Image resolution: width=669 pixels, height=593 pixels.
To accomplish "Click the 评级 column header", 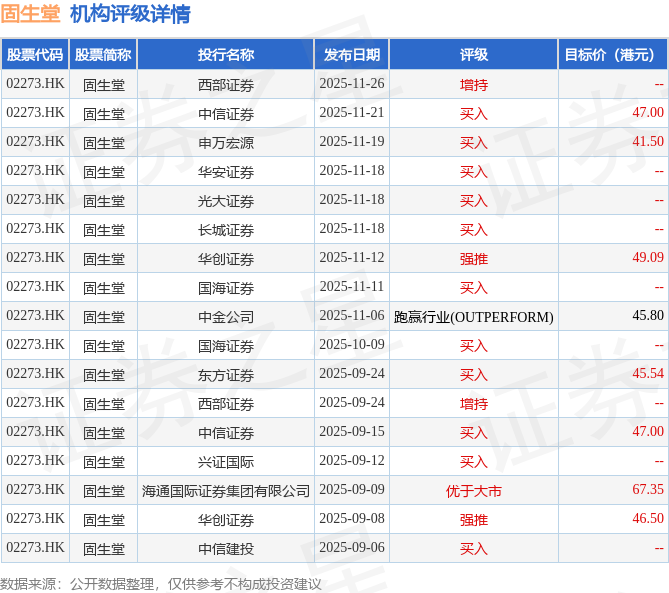I will (474, 55).
